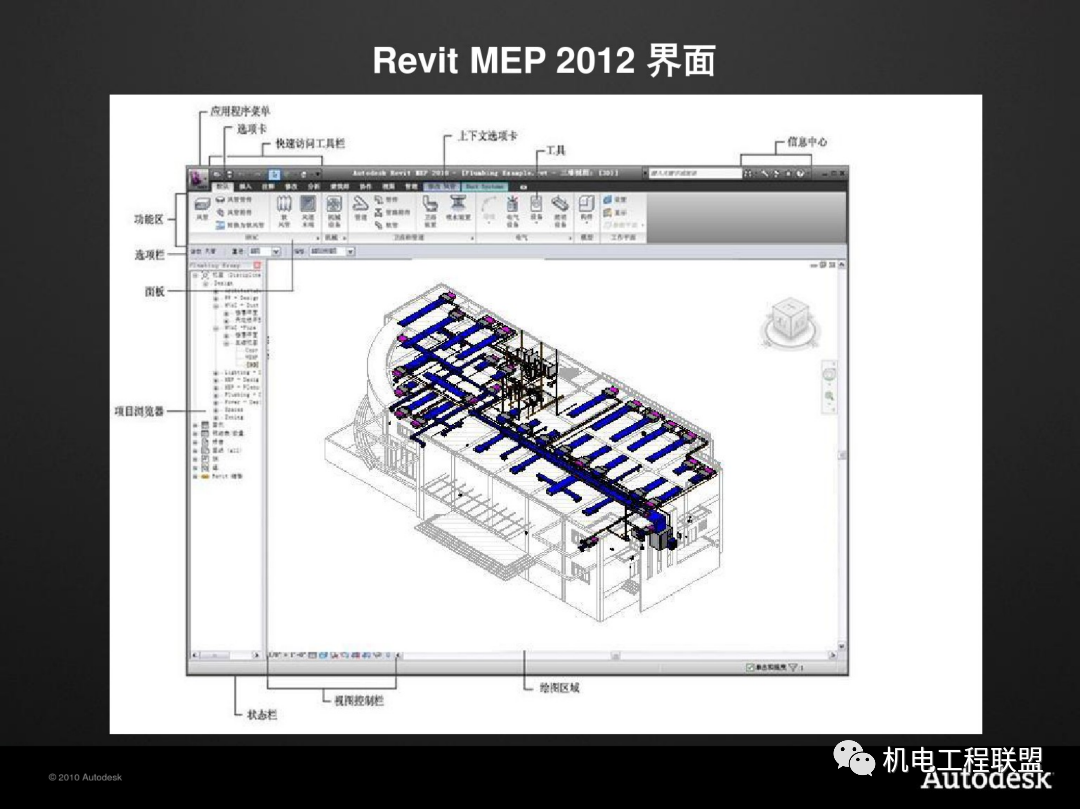Viewport: 1080px width, 809px height.
Task: Click the Open icon in quick access toolbar
Action: click(217, 175)
